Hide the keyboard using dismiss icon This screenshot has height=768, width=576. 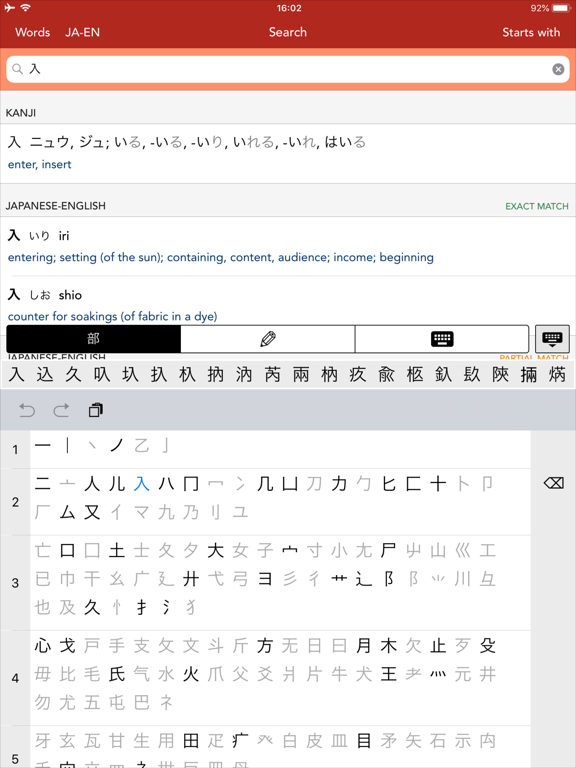552,339
